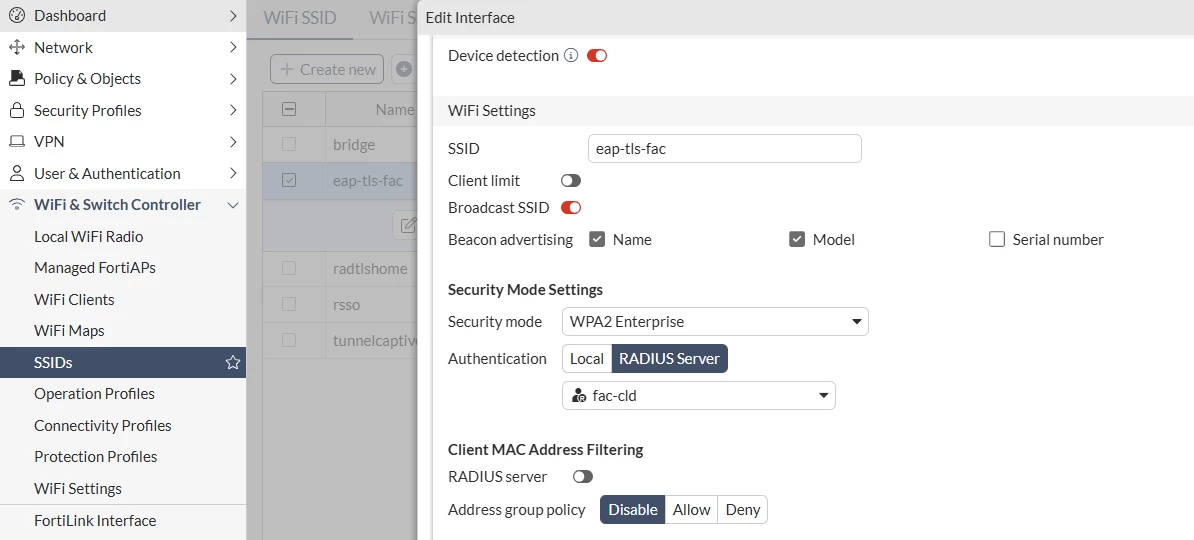The width and height of the screenshot is (1194, 540).
Task: Click the plus icon in Create new button
Action: (287, 69)
